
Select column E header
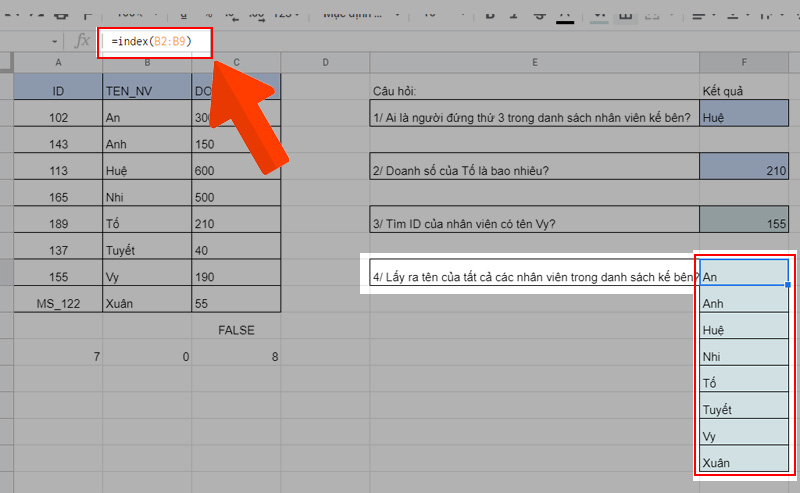click(x=535, y=63)
